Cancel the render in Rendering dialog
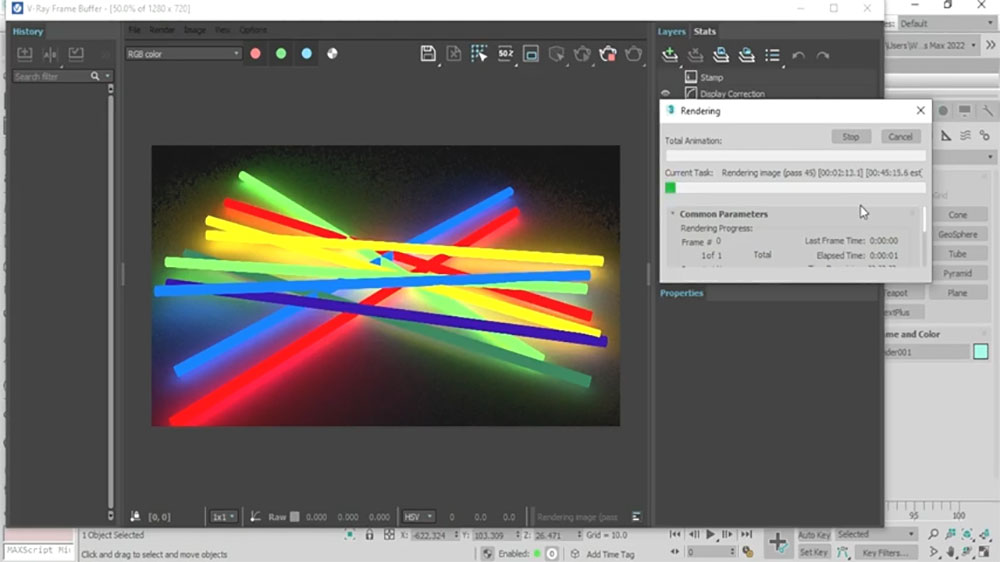This screenshot has height=562, width=1000. click(x=901, y=137)
